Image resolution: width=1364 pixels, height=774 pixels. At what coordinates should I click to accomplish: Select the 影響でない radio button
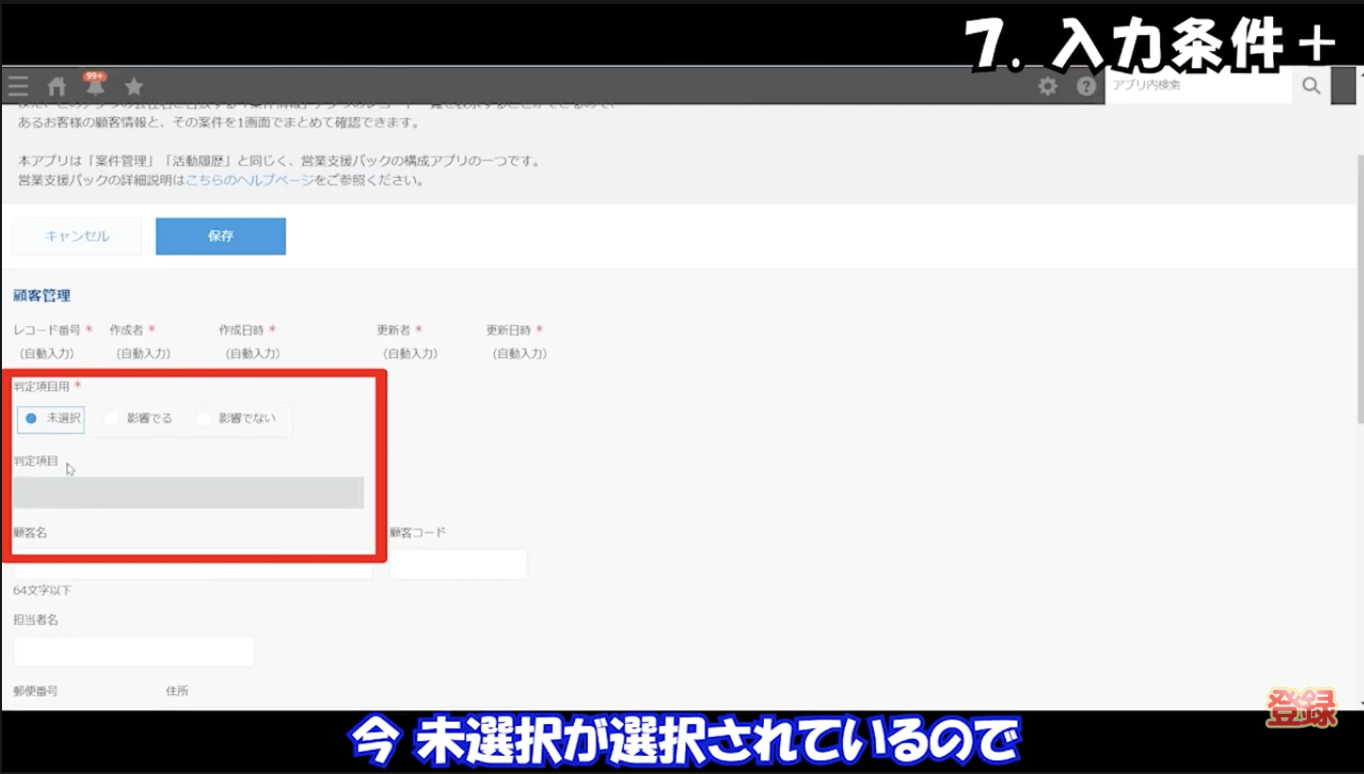click(204, 419)
